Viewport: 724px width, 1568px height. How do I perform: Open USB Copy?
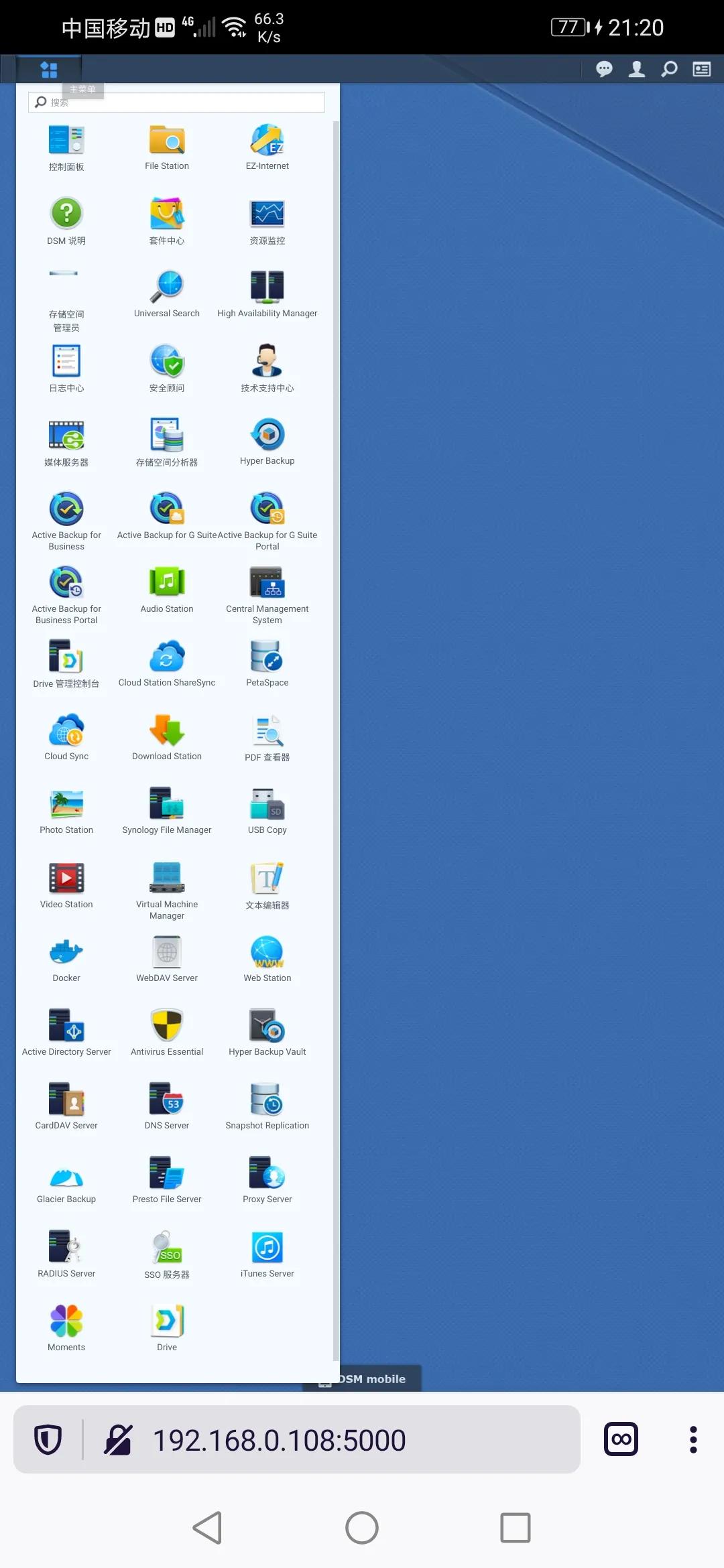pos(267,811)
